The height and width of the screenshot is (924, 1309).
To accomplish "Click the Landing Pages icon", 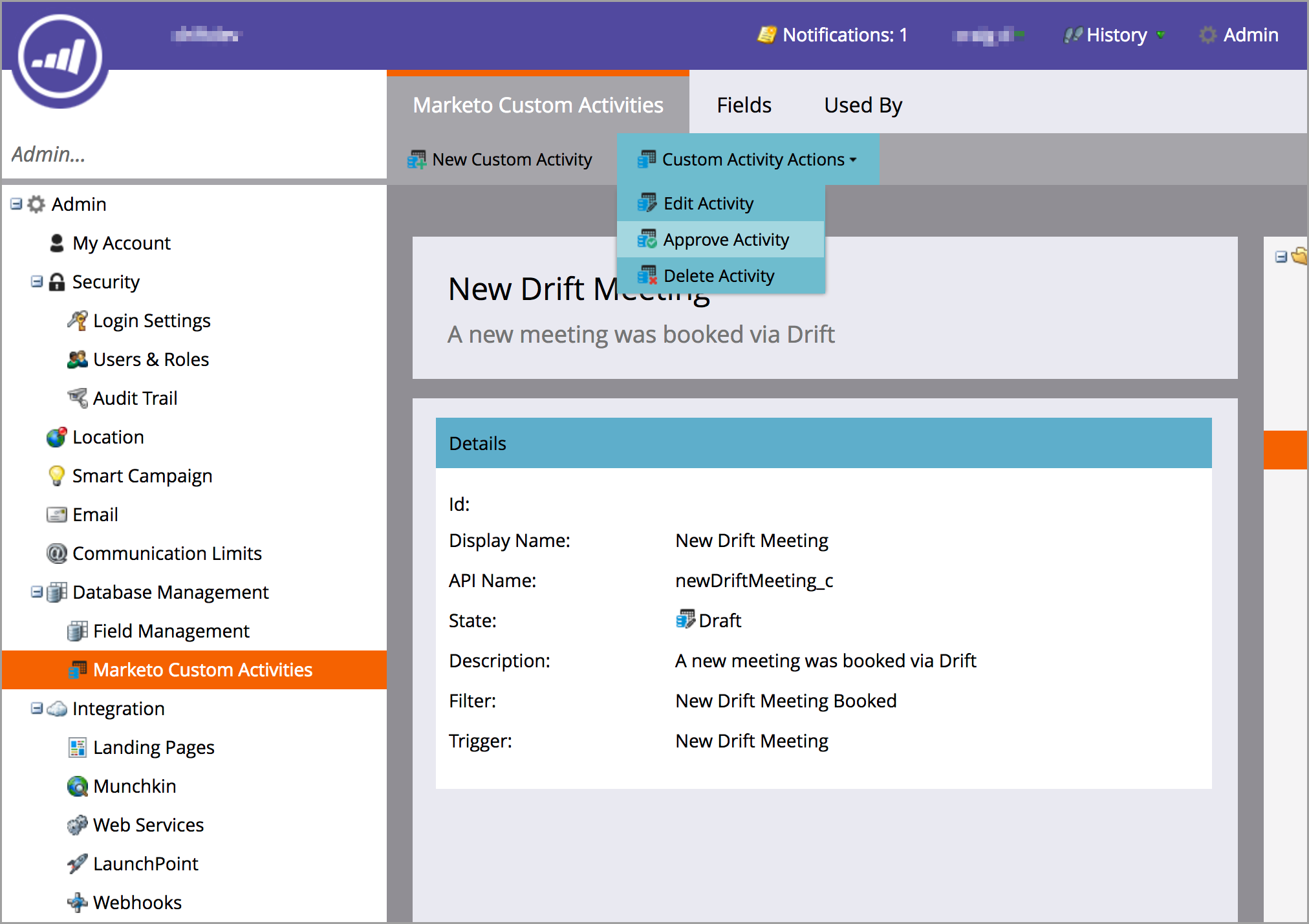I will pos(77,747).
